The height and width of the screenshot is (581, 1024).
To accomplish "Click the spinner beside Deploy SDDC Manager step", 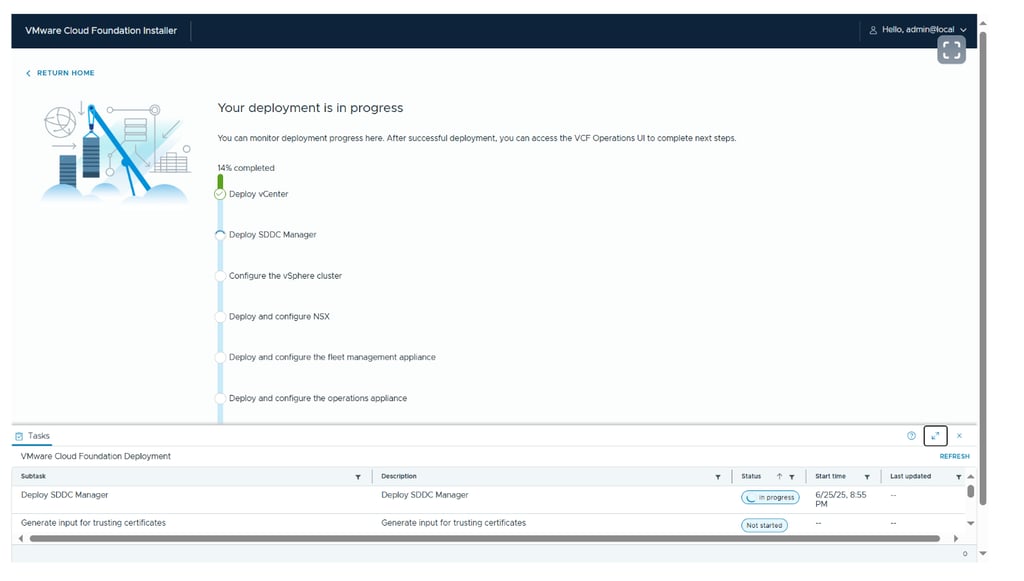I will click(x=220, y=235).
